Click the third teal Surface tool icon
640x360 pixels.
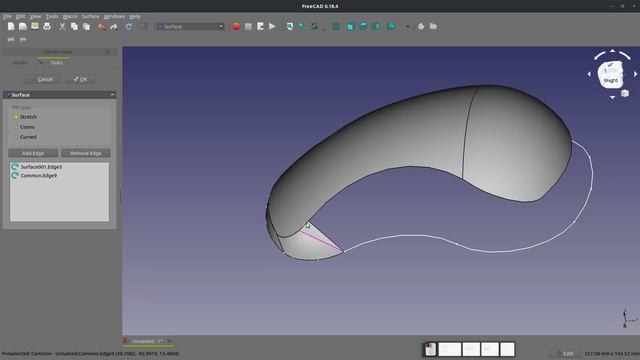coord(363,27)
